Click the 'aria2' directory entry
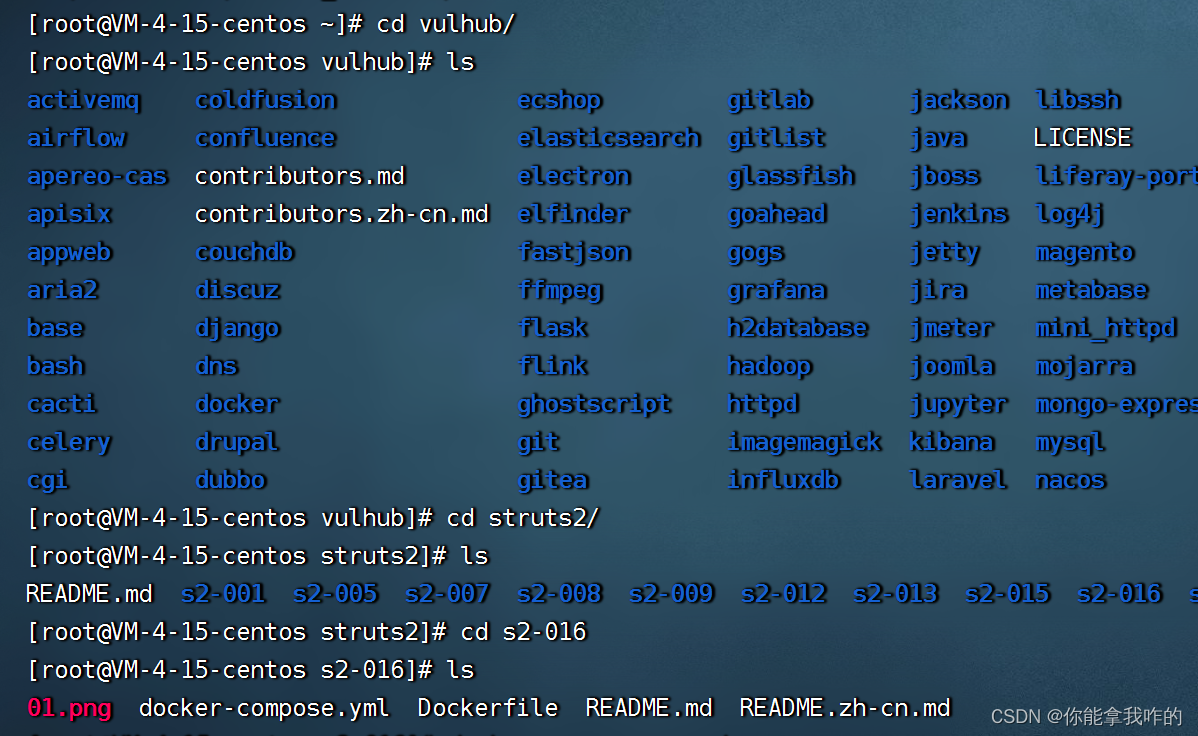The height and width of the screenshot is (736, 1198). coord(63,290)
